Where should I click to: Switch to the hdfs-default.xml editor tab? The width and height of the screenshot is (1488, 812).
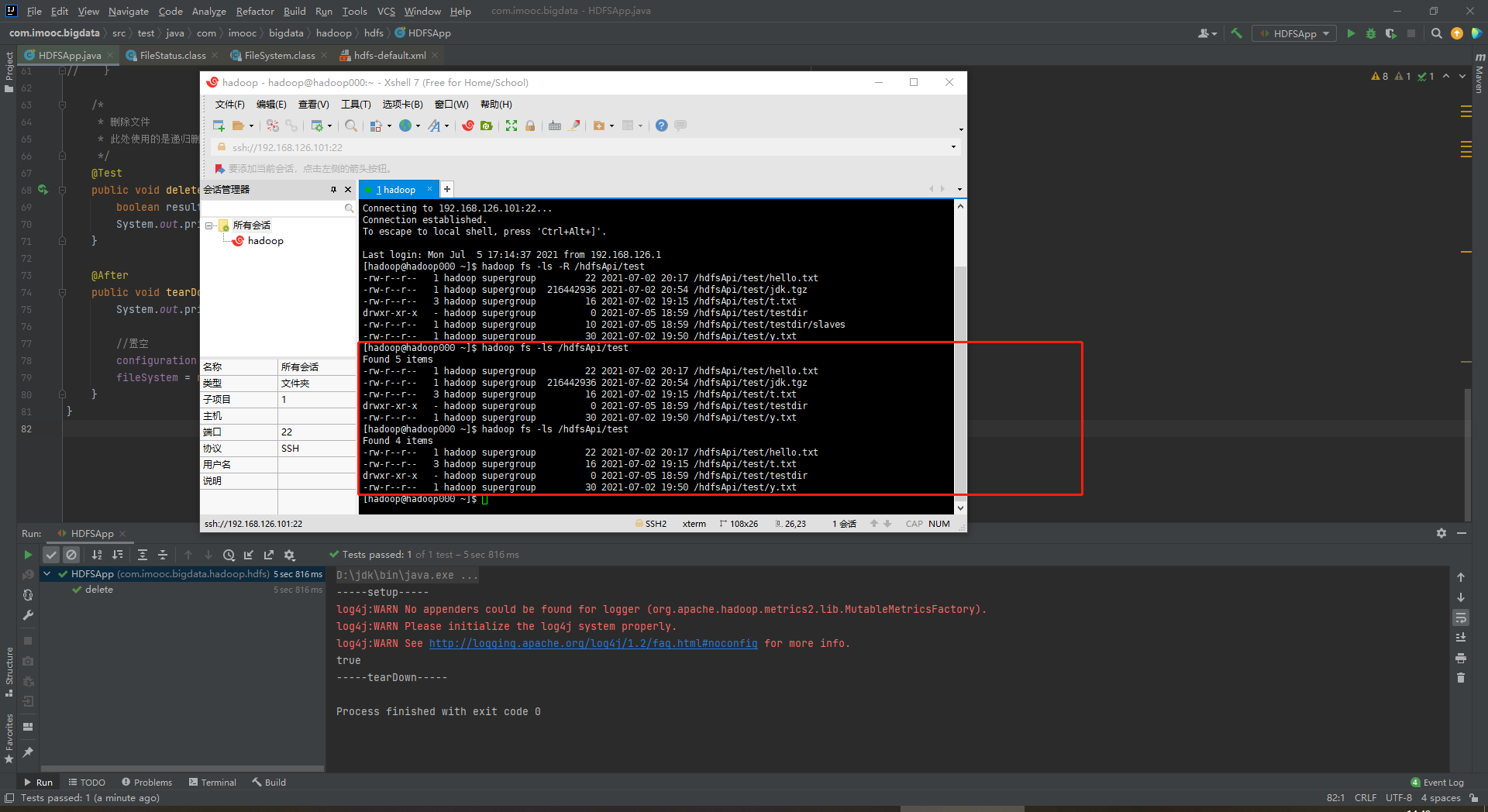pos(390,55)
